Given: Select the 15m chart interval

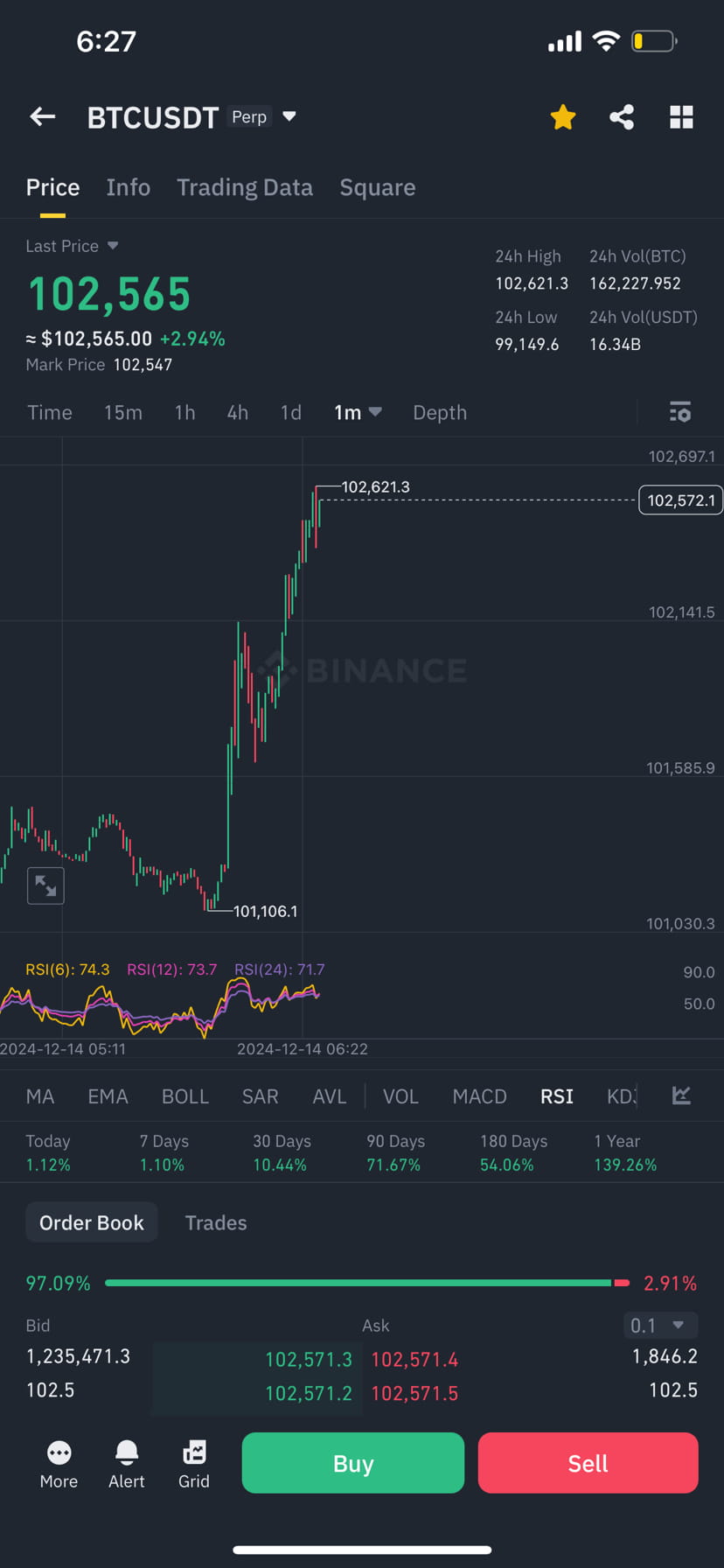Looking at the screenshot, I should (x=123, y=412).
